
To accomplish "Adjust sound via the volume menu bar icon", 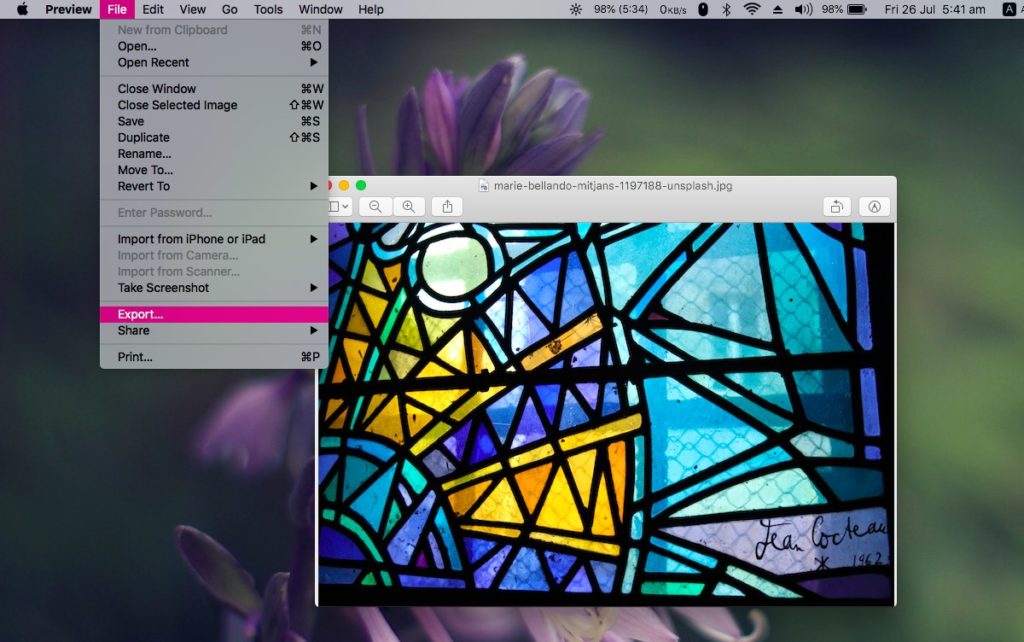I will 802,9.
